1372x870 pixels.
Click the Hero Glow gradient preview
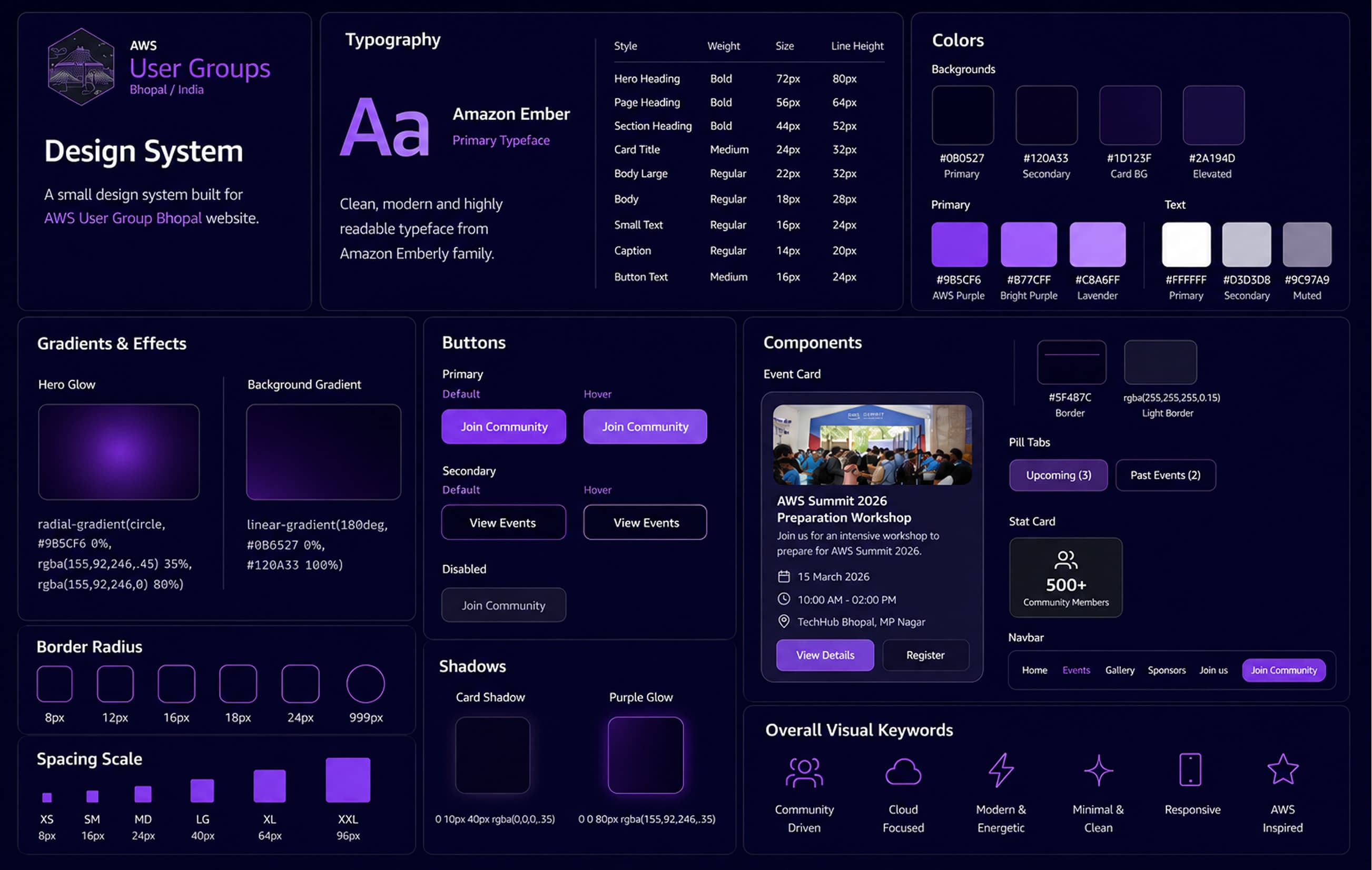click(119, 452)
